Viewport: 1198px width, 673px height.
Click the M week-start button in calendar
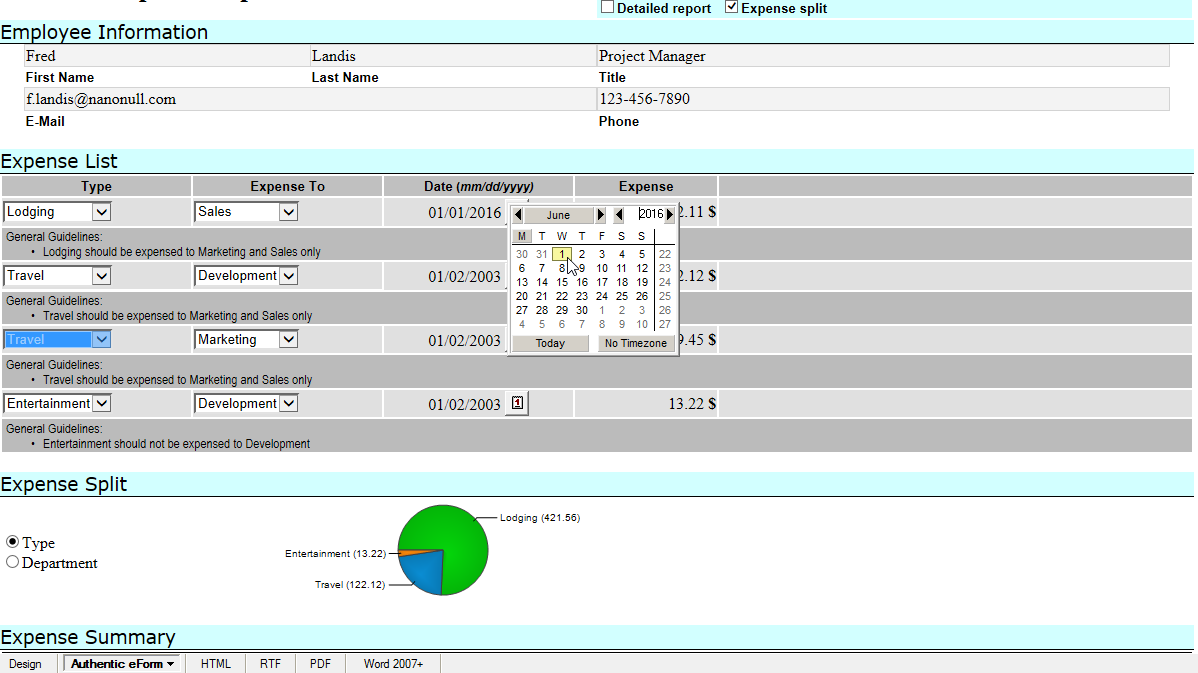(x=522, y=236)
